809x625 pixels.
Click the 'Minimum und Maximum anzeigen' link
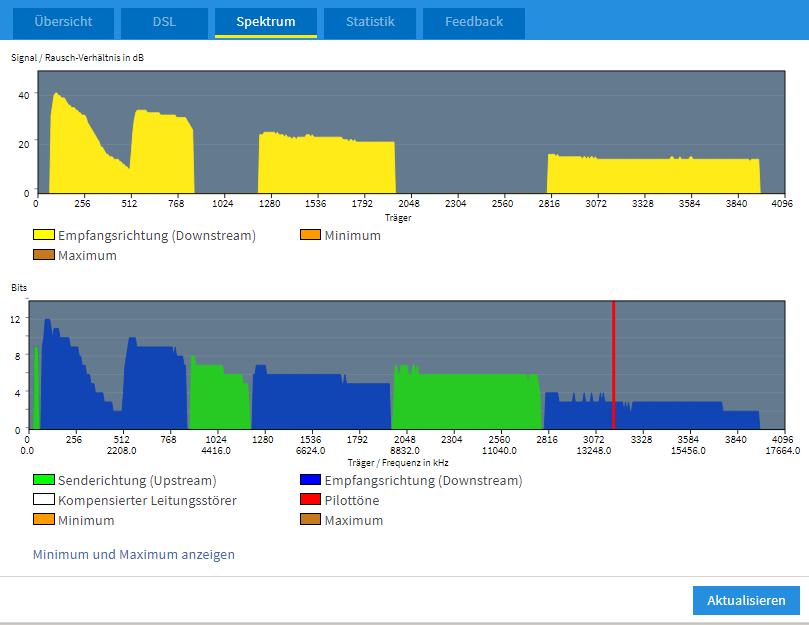click(134, 554)
